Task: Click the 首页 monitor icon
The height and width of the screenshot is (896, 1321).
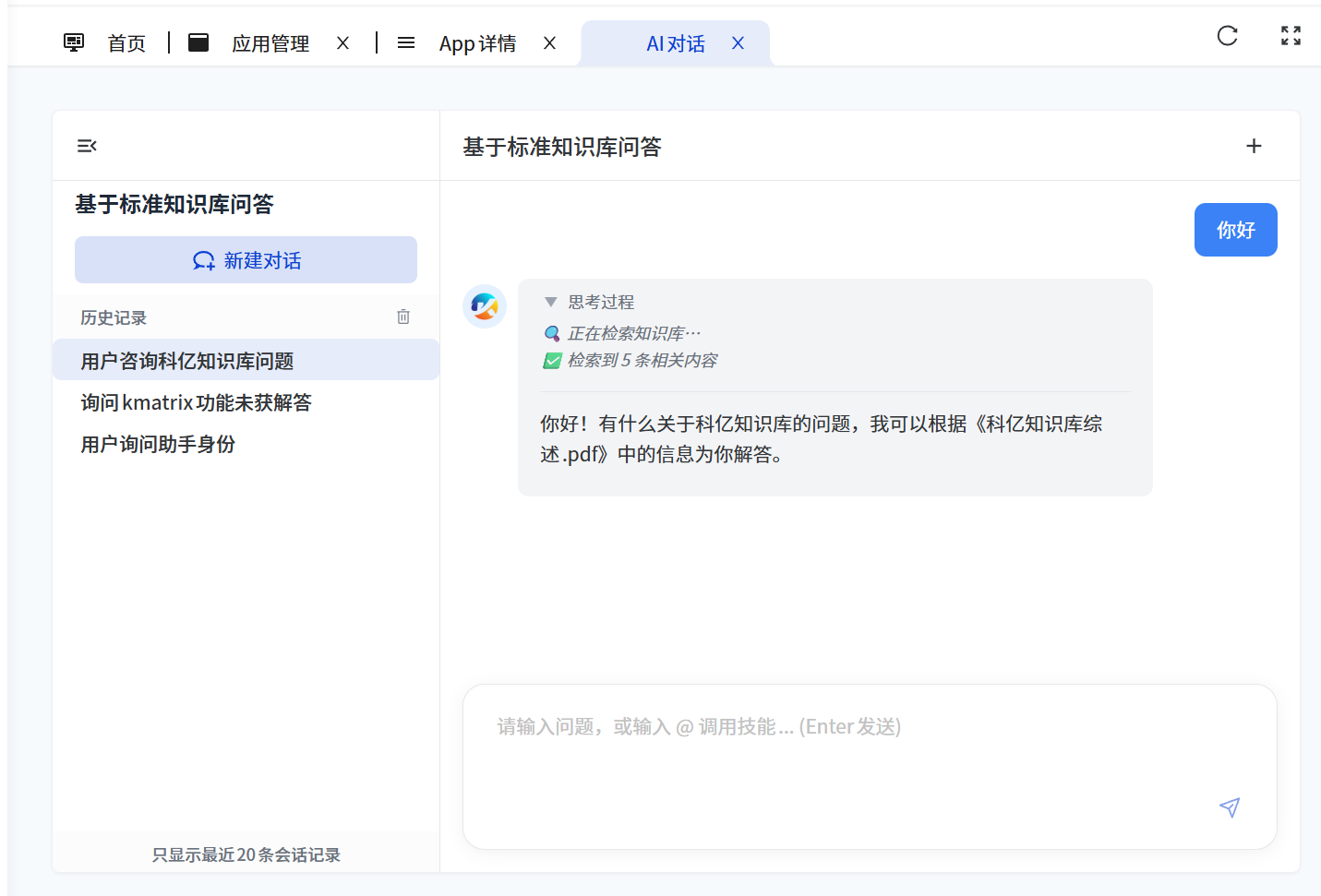Action: (x=74, y=42)
